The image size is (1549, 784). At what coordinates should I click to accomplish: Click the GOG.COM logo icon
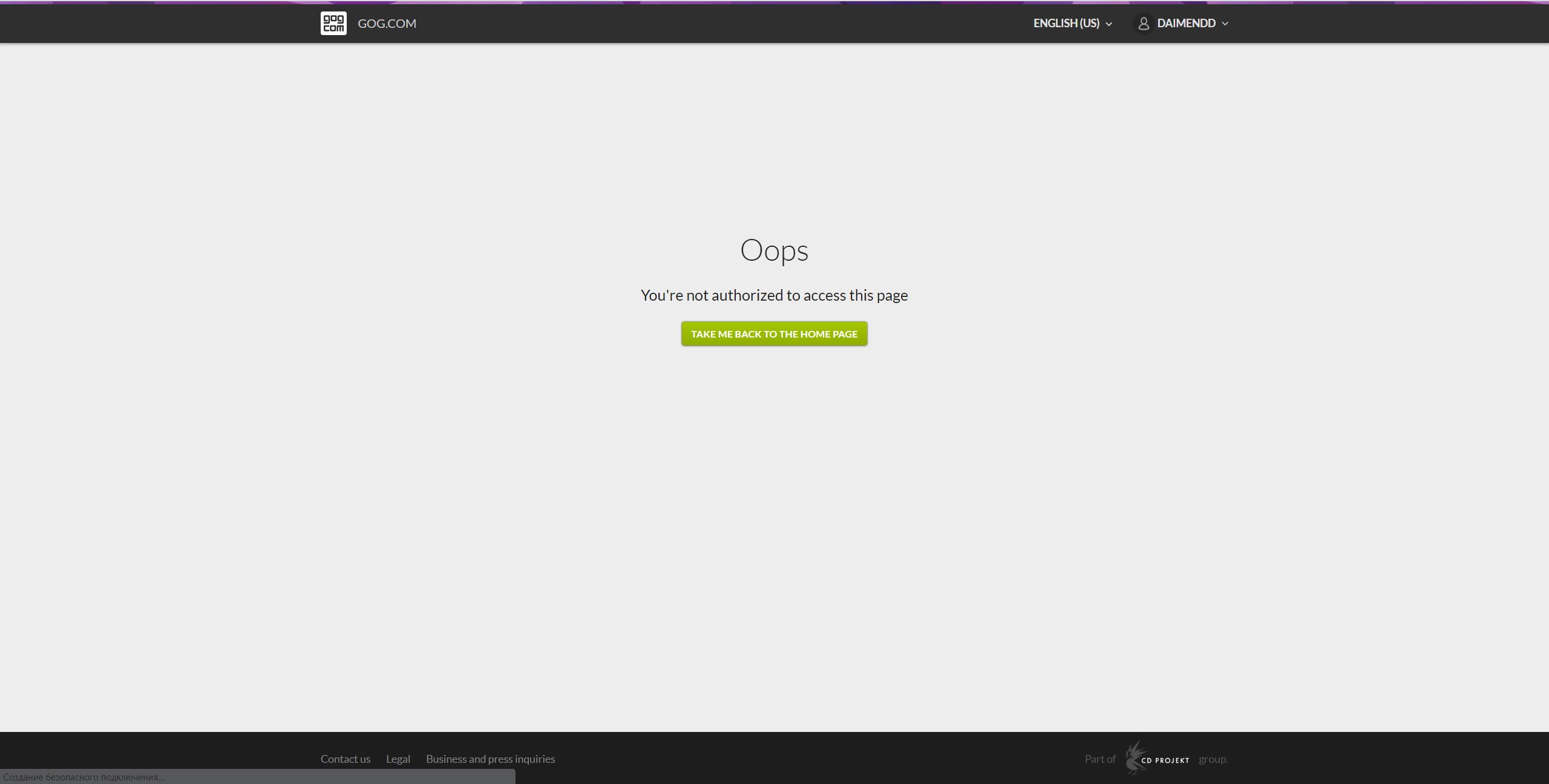click(x=333, y=24)
